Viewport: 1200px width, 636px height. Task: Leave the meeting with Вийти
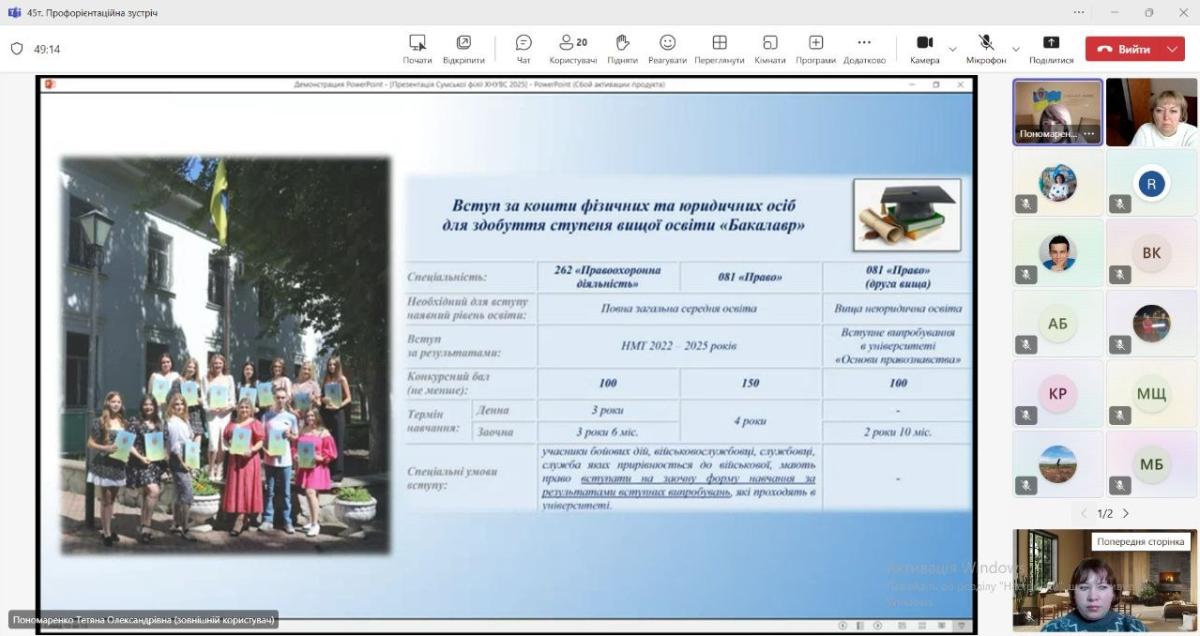(1124, 49)
